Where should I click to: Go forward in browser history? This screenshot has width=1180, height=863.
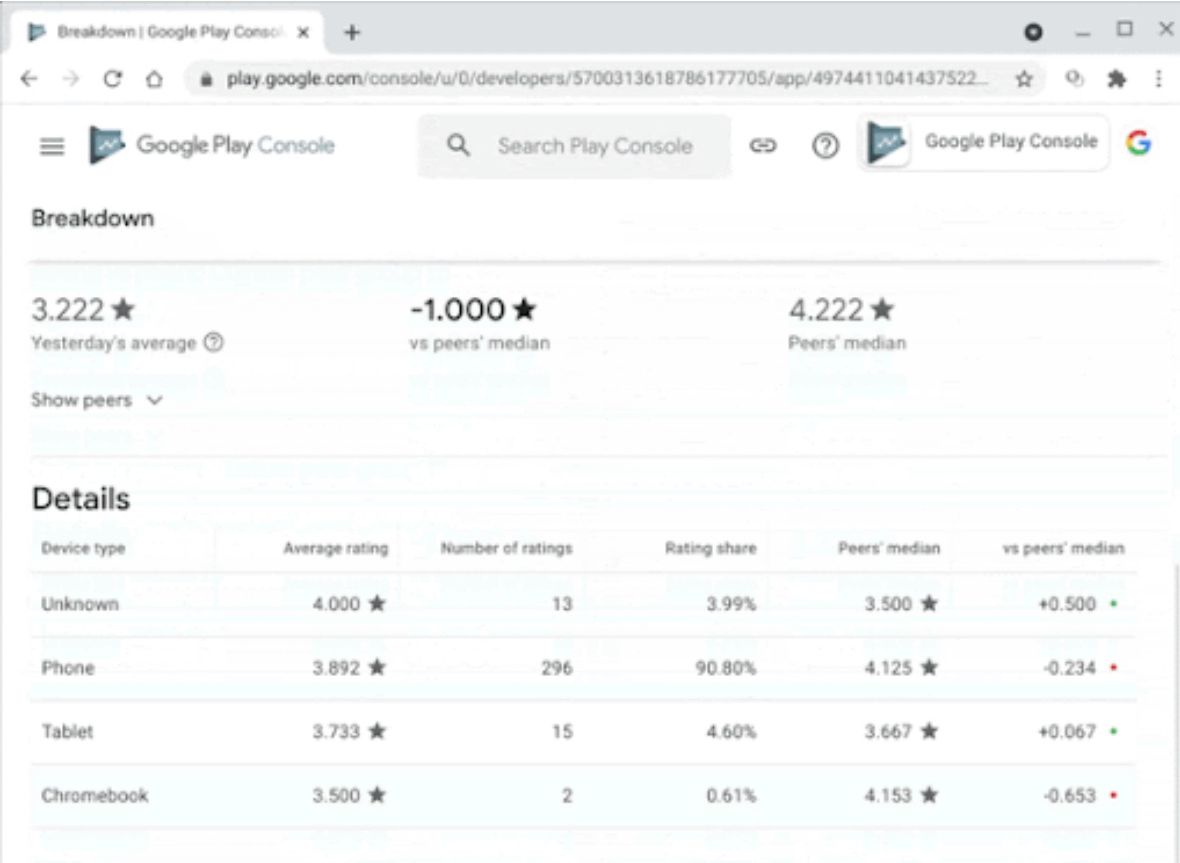tap(71, 78)
